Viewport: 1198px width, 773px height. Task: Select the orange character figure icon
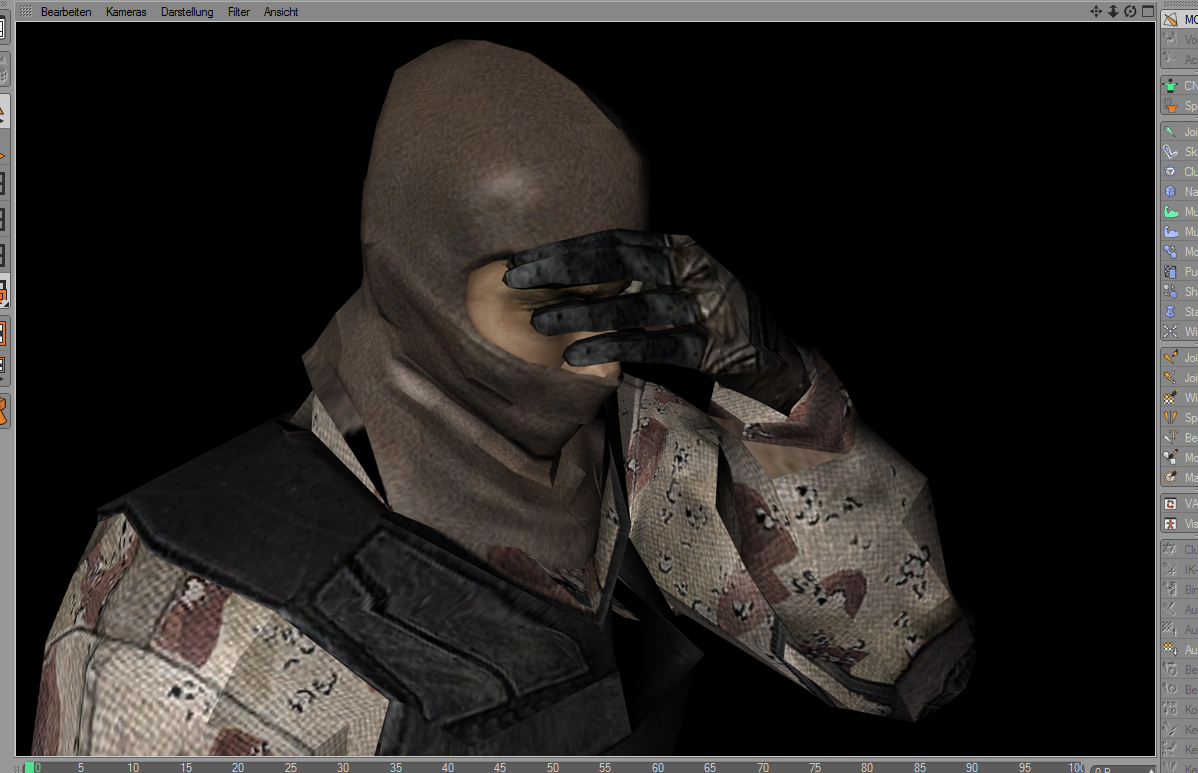pyautogui.click(x=1171, y=106)
